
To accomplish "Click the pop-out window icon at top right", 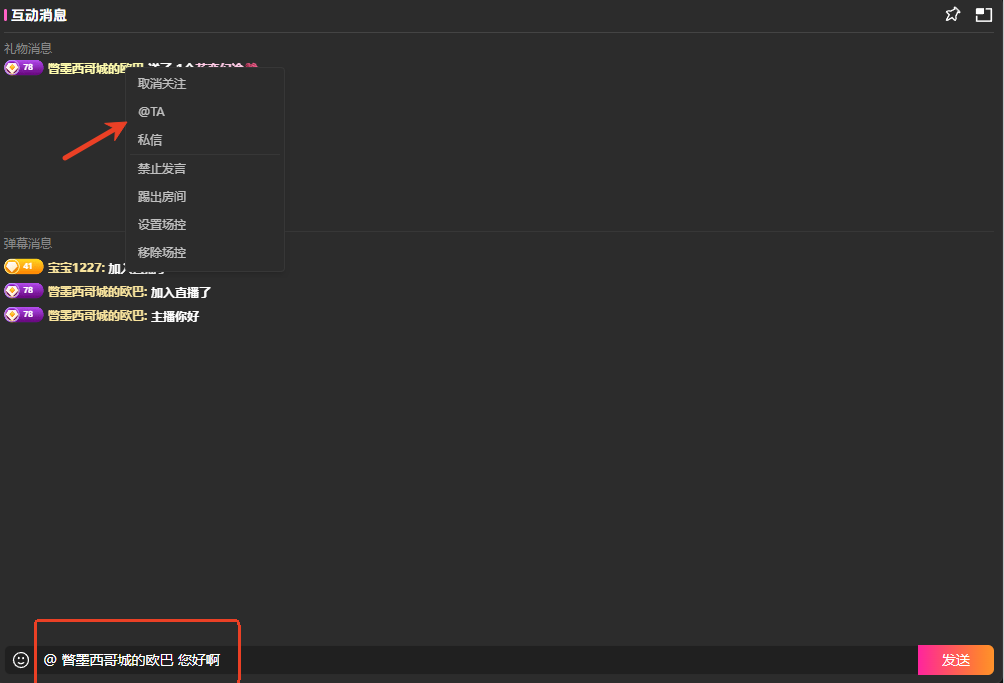I will click(983, 15).
